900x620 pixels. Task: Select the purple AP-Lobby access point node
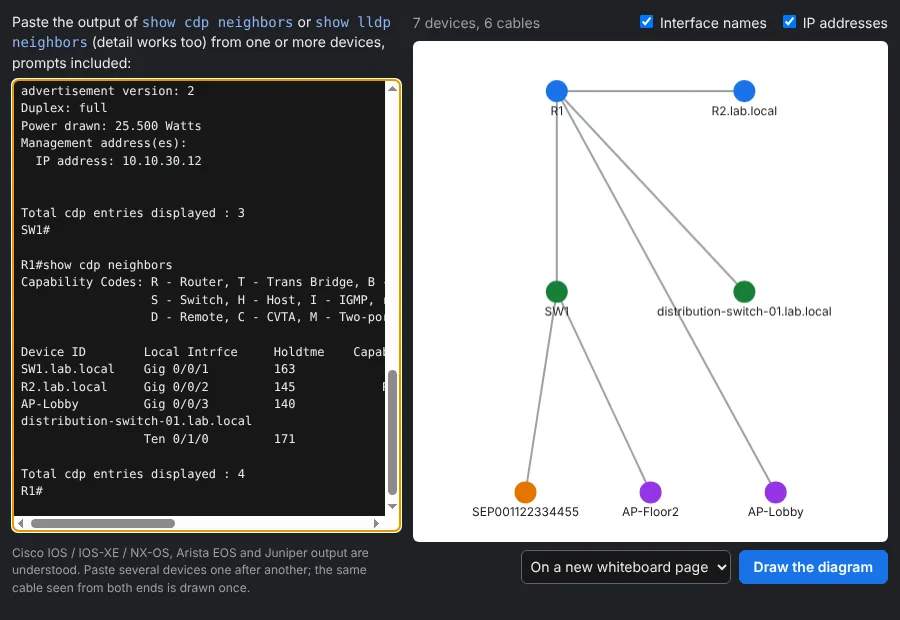point(775,492)
